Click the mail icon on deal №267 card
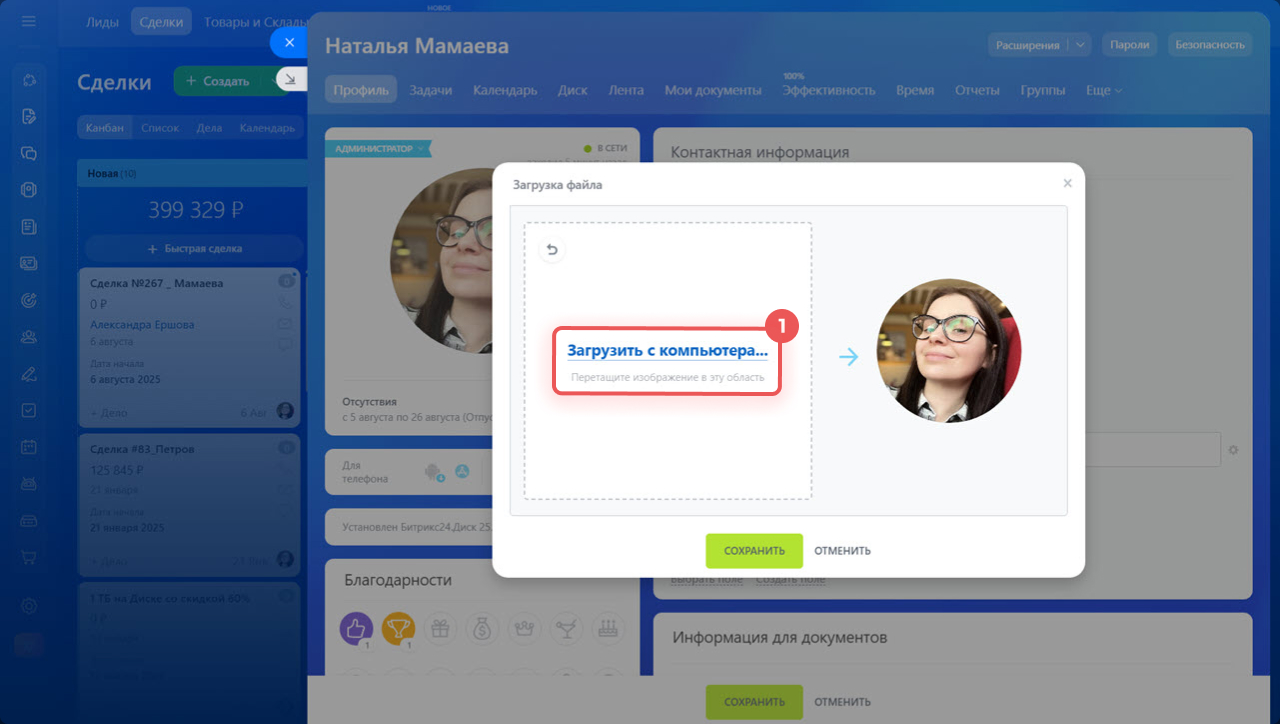 (285, 323)
